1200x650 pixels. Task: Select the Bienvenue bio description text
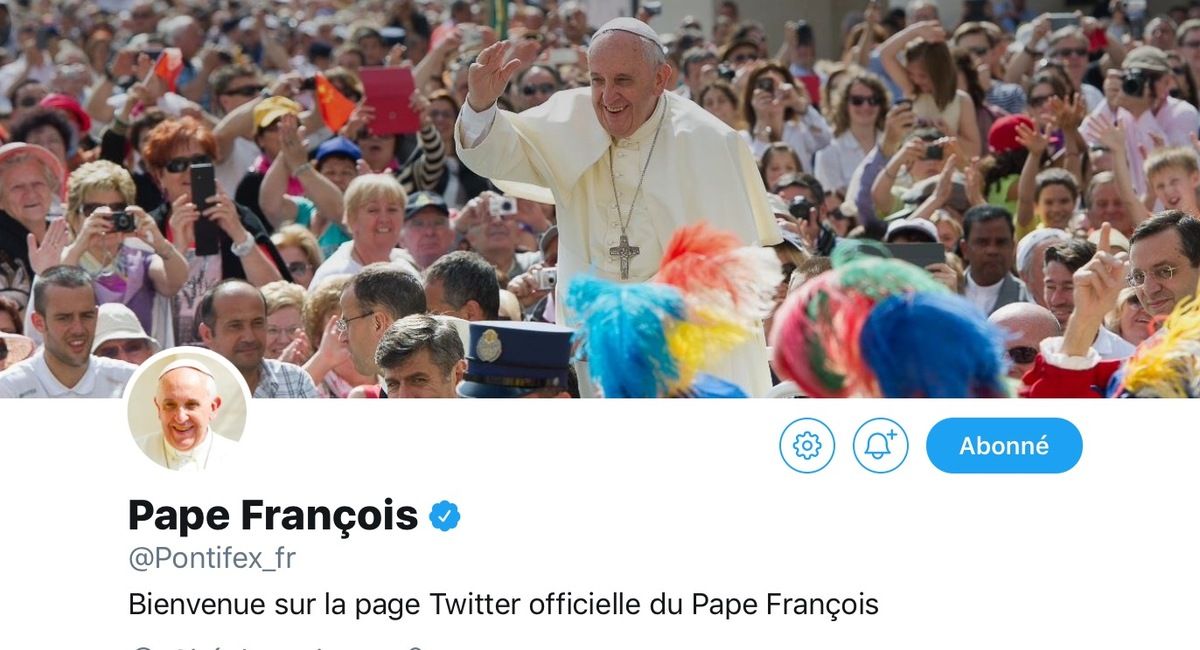tap(503, 604)
